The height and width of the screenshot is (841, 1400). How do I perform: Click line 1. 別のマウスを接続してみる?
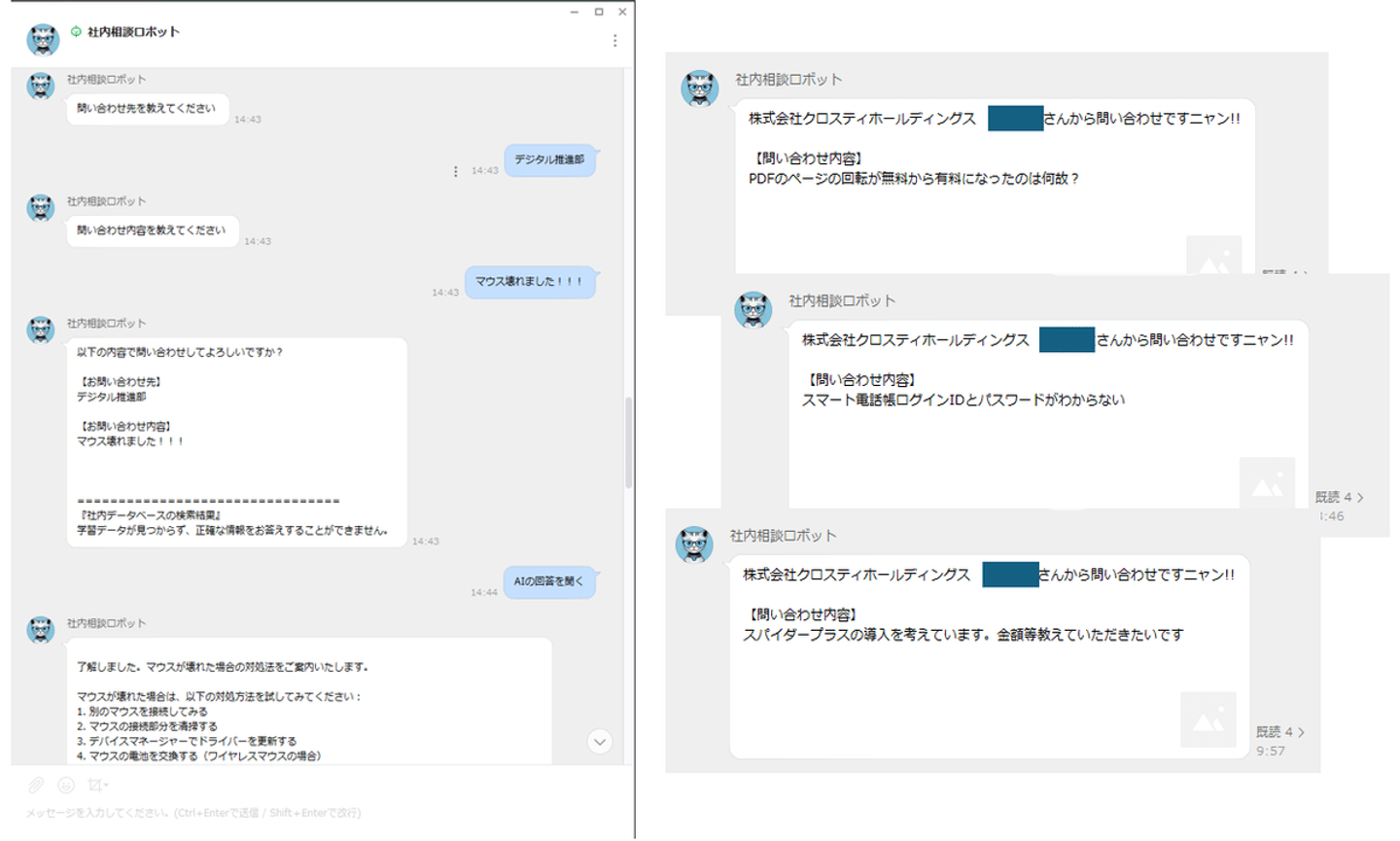pyautogui.click(x=142, y=712)
